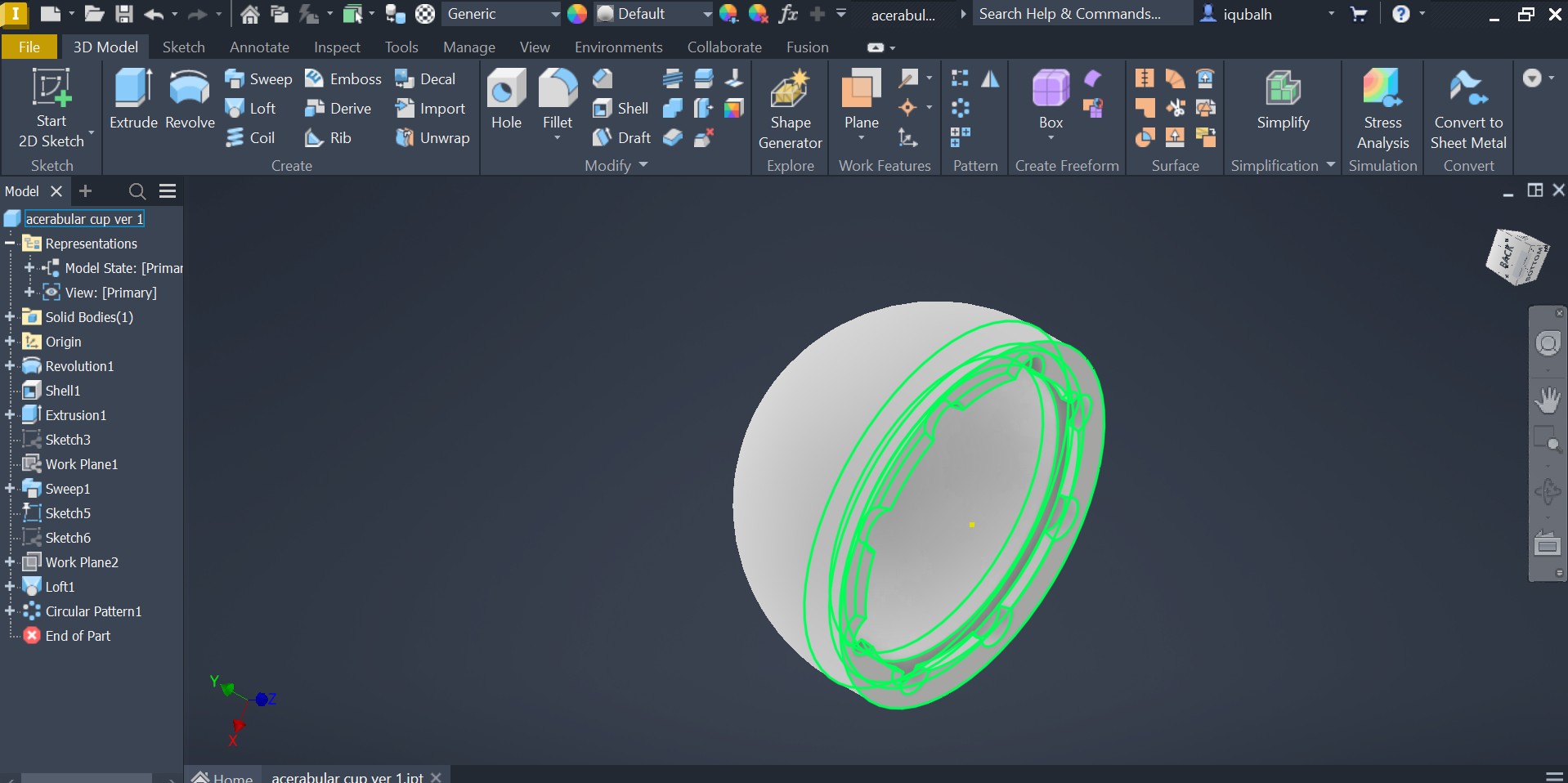Open the File menu
This screenshot has width=1568, height=783.
tap(29, 47)
